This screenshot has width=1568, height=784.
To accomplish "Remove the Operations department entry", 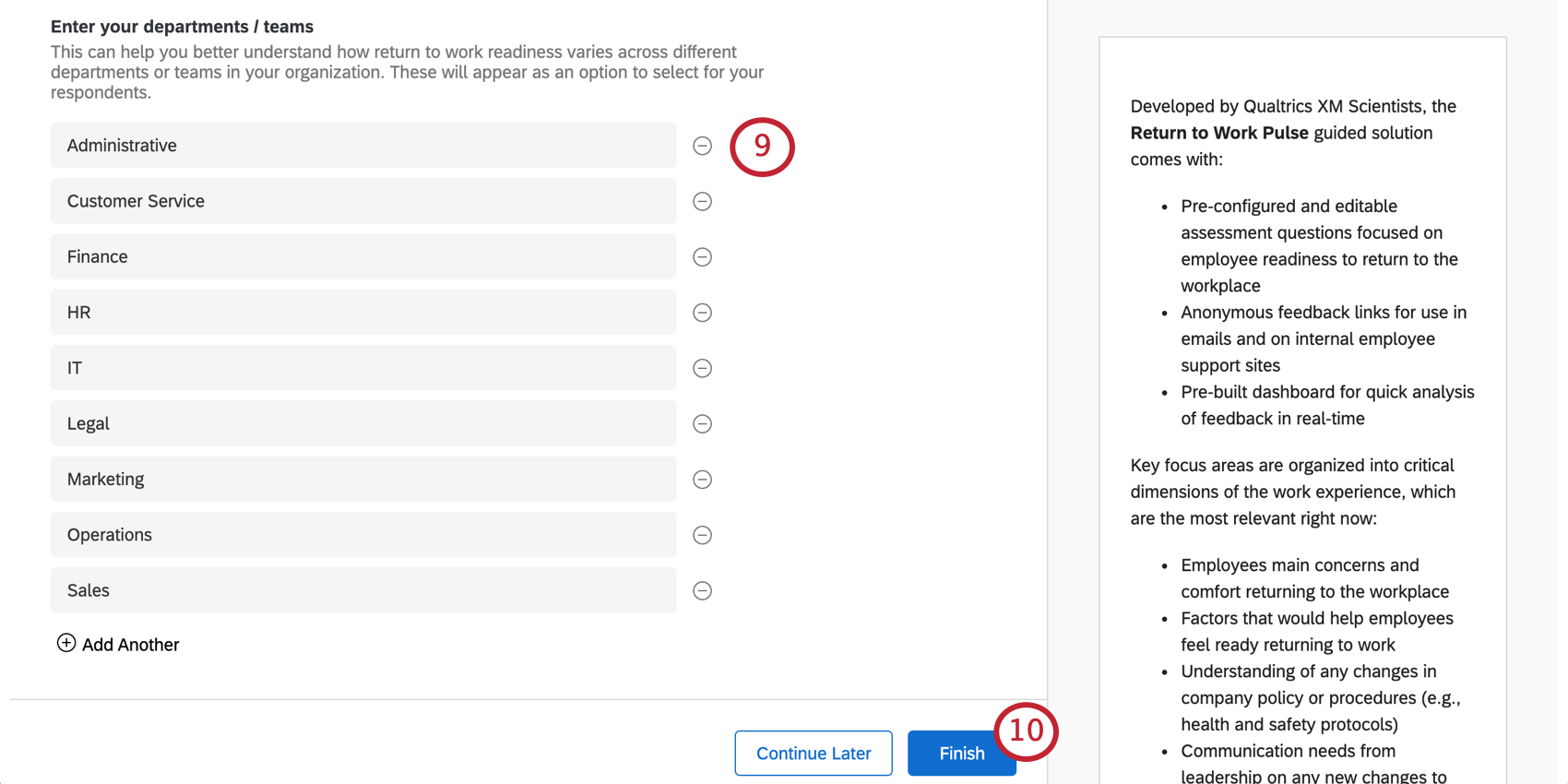I will pyautogui.click(x=702, y=535).
